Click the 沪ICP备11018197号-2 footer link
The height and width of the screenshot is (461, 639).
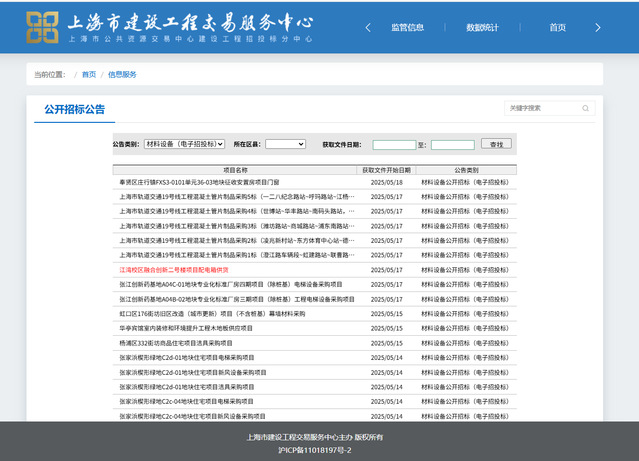click(x=315, y=450)
